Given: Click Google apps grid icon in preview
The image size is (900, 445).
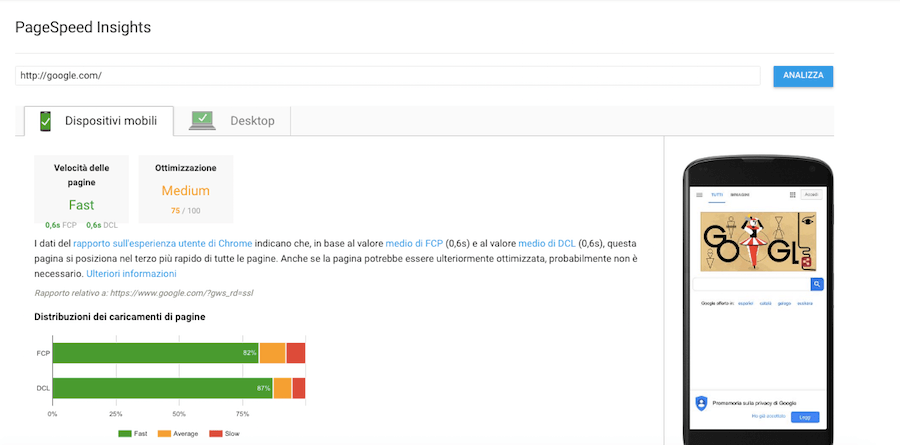Looking at the screenshot, I should coord(793,194).
